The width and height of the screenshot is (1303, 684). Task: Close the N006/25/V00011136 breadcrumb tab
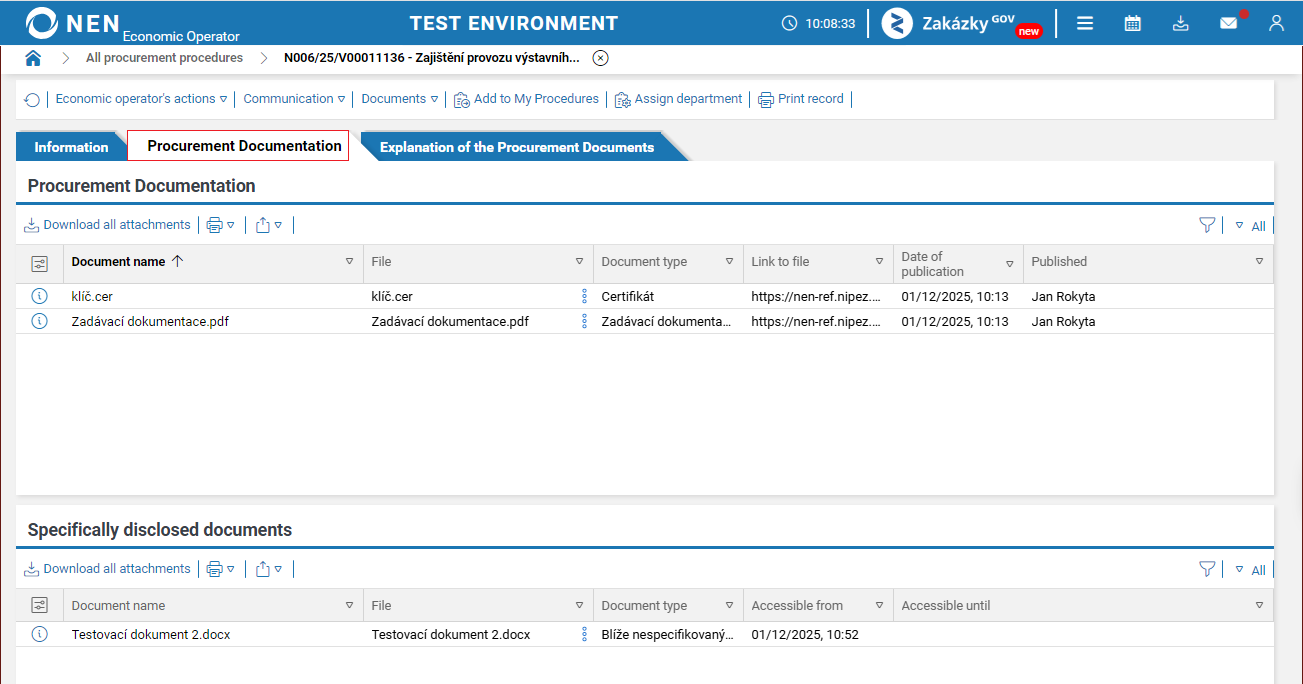[600, 58]
